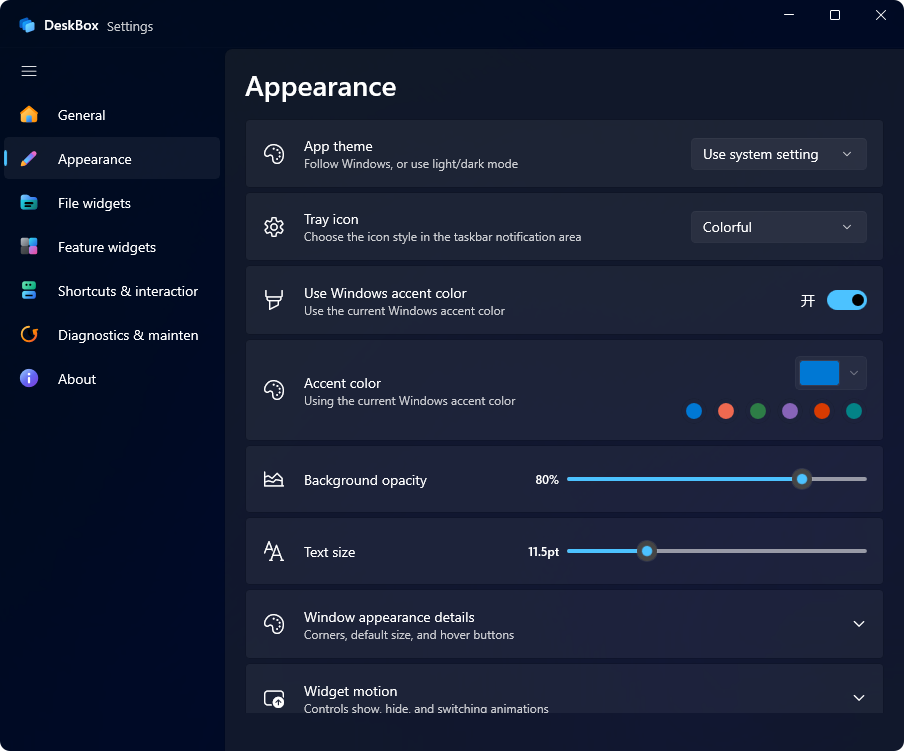Expand the Widget motion section
Image resolution: width=904 pixels, height=751 pixels.
click(x=858, y=698)
